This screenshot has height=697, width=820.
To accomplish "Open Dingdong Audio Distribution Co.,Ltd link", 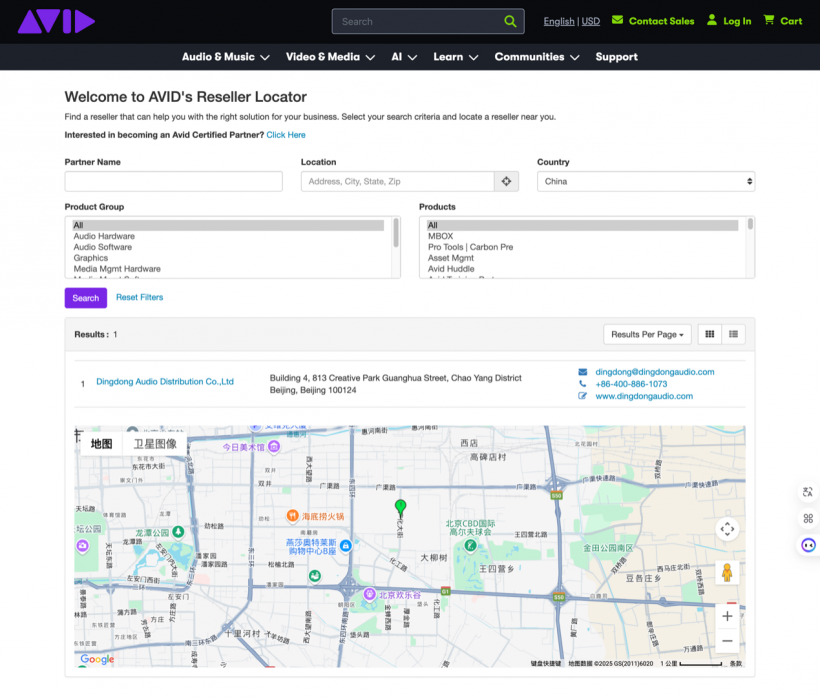I will point(165,382).
